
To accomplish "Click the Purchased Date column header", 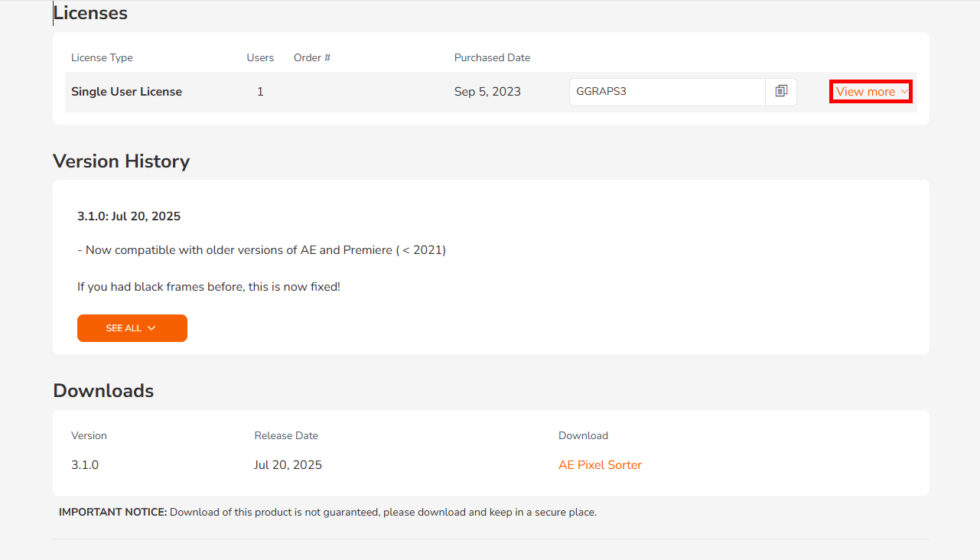I will pos(492,58).
